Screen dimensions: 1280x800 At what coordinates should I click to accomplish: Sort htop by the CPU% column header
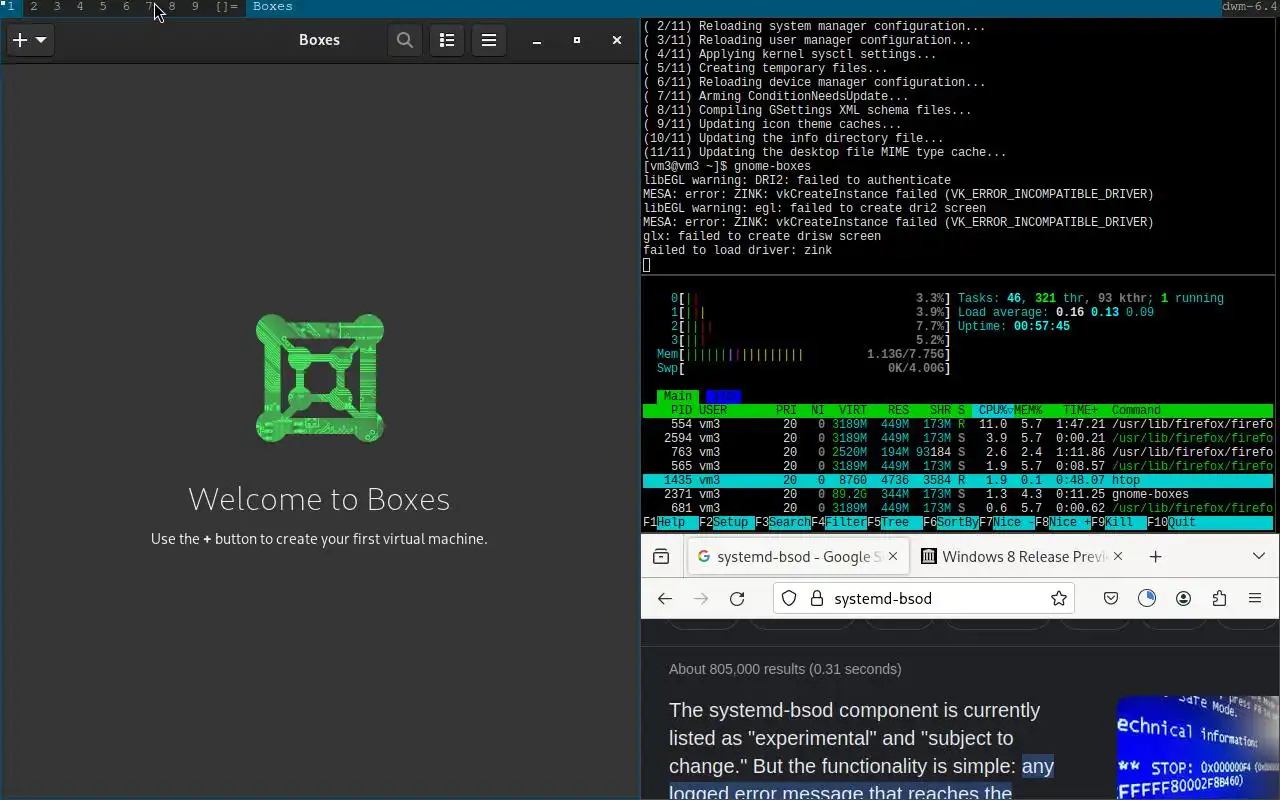[993, 410]
